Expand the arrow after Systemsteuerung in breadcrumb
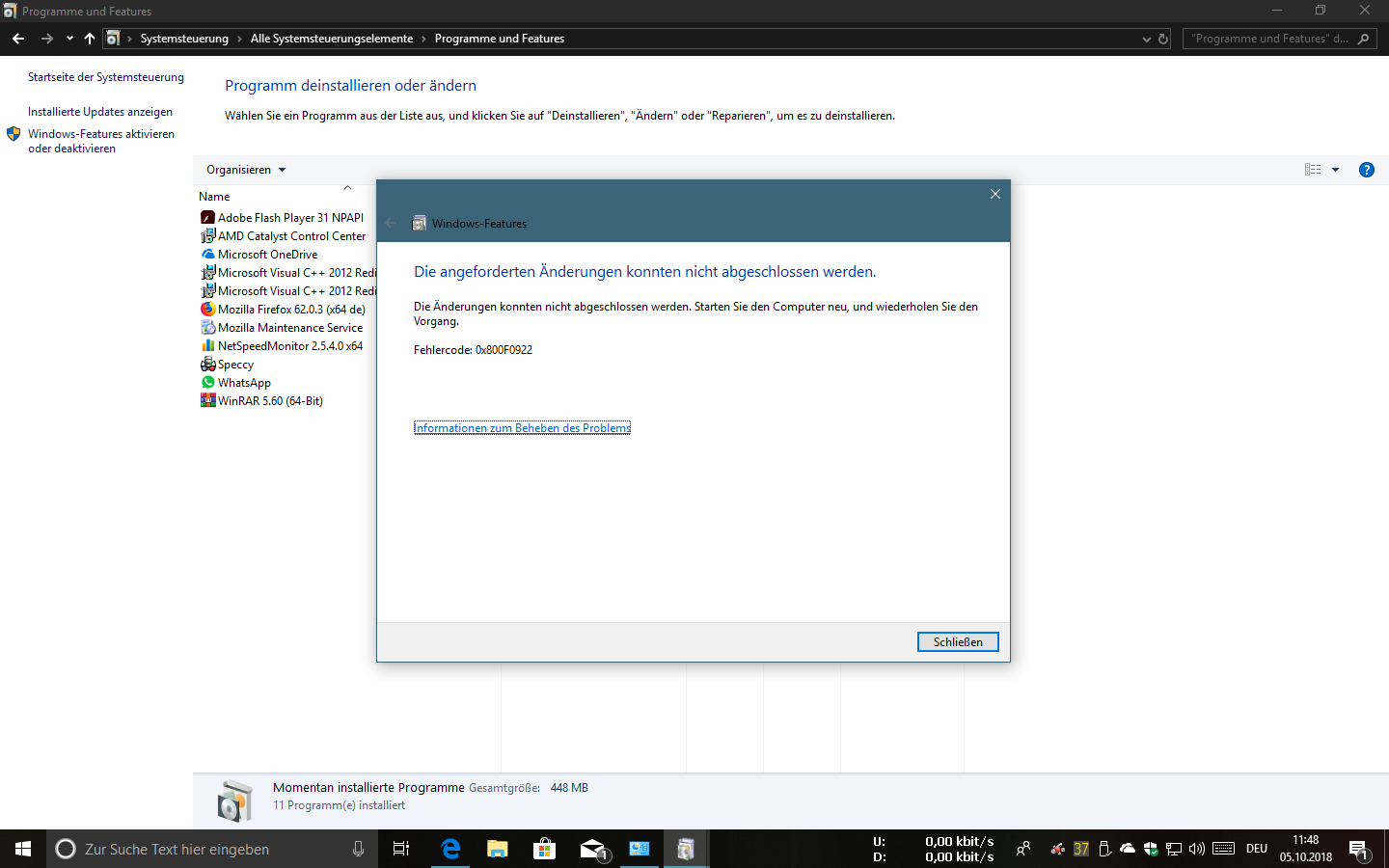Image resolution: width=1389 pixels, height=868 pixels. coord(239,39)
